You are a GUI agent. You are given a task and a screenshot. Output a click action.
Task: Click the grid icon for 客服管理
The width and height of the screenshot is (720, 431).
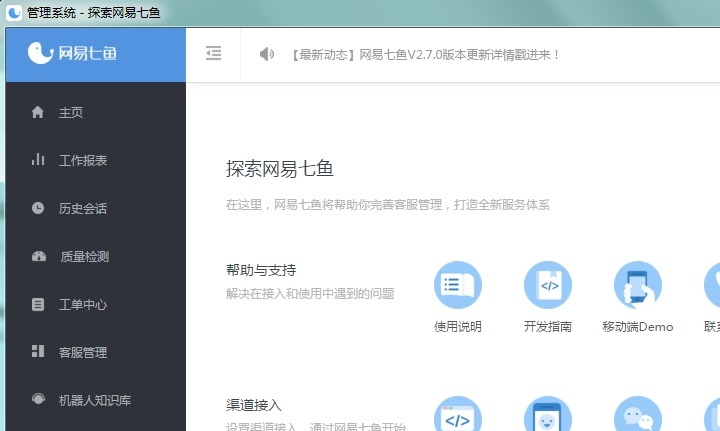38,351
